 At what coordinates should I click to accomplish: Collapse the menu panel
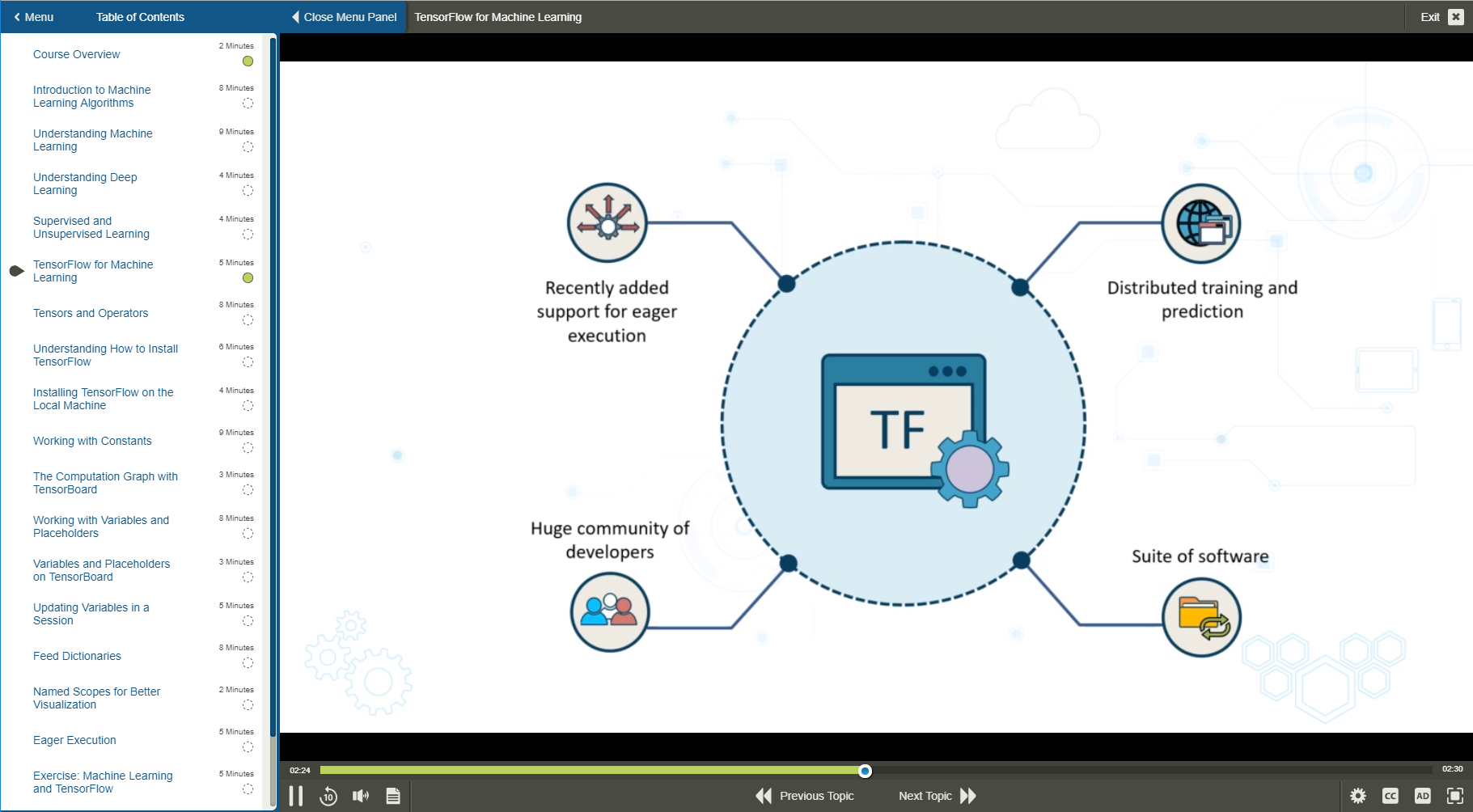click(x=342, y=16)
